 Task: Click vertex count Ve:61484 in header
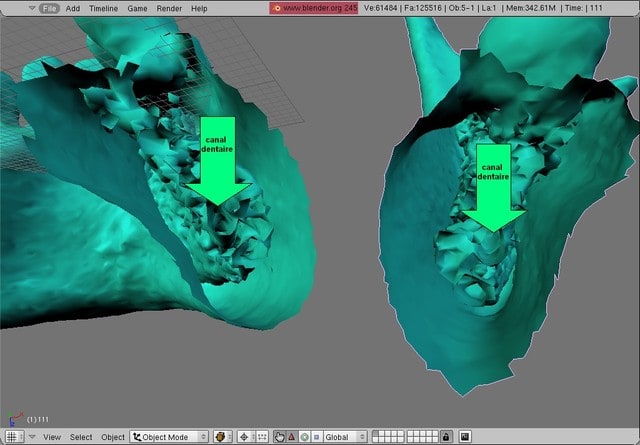(x=380, y=8)
